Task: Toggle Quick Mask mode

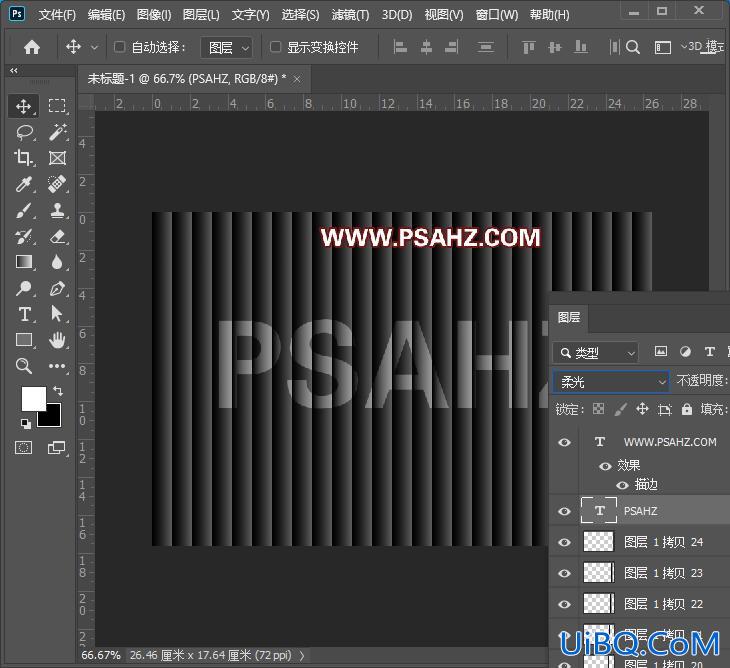Action: [23, 448]
